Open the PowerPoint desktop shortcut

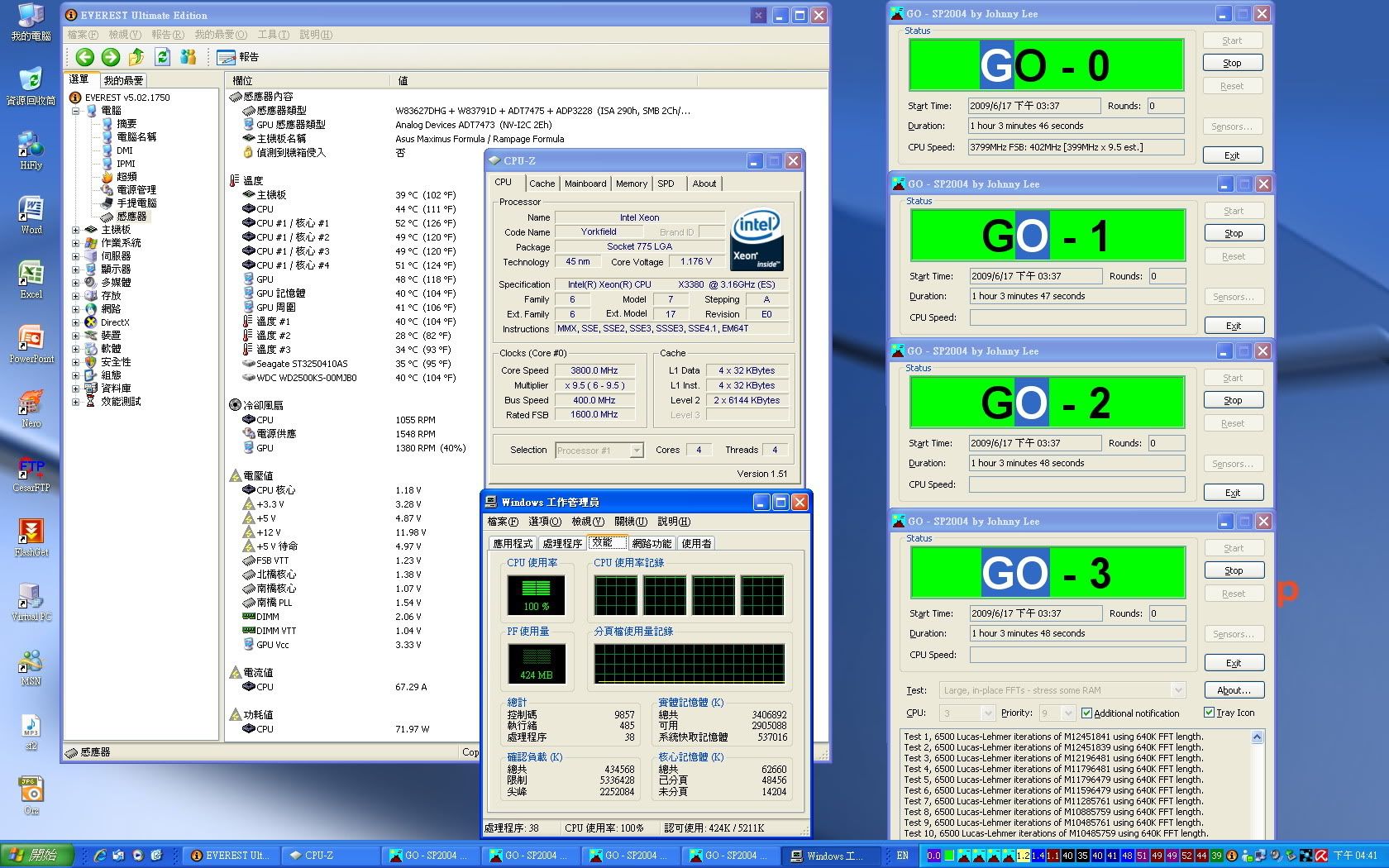[x=31, y=345]
